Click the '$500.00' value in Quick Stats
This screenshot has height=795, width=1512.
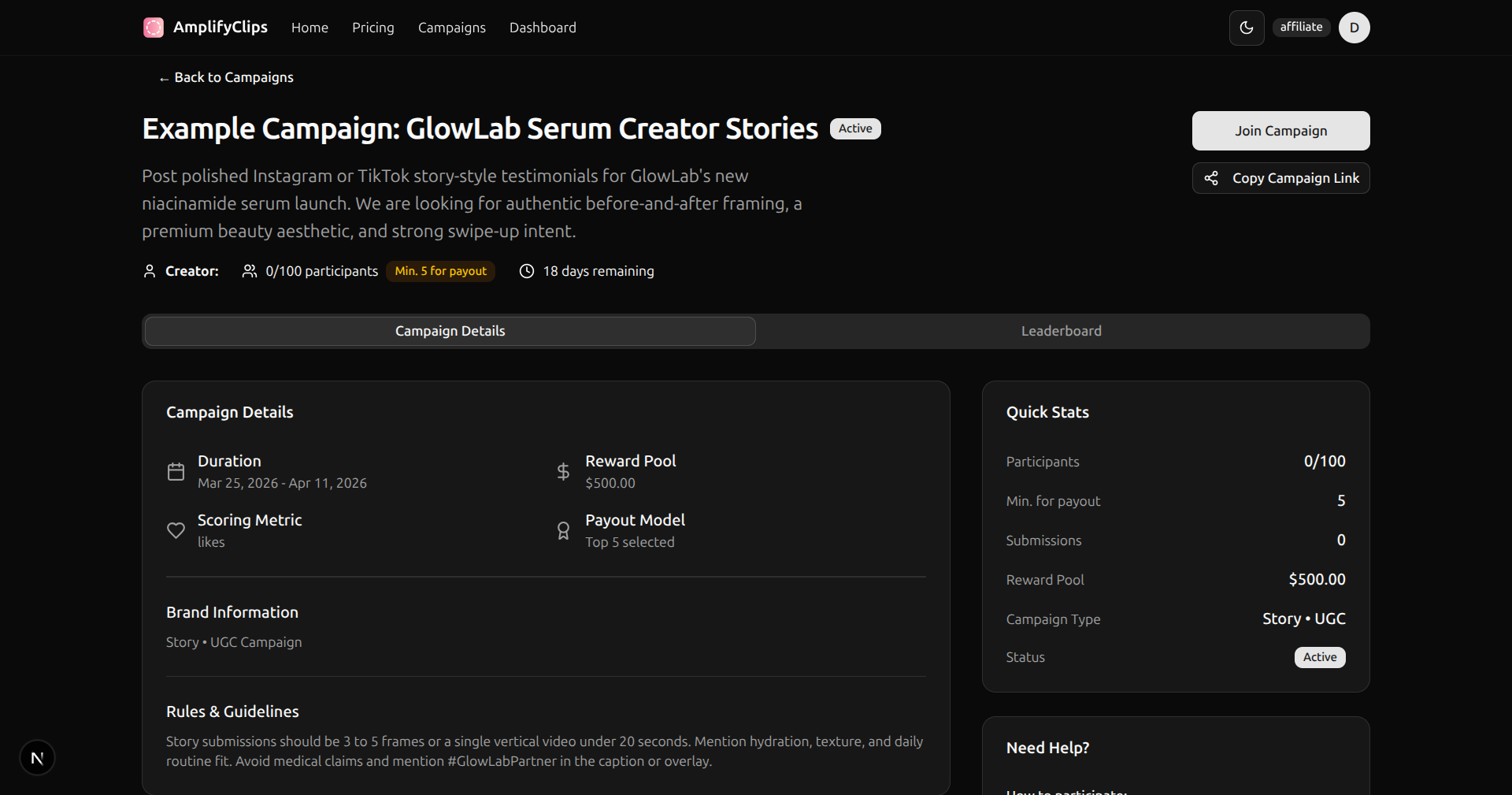1317,579
